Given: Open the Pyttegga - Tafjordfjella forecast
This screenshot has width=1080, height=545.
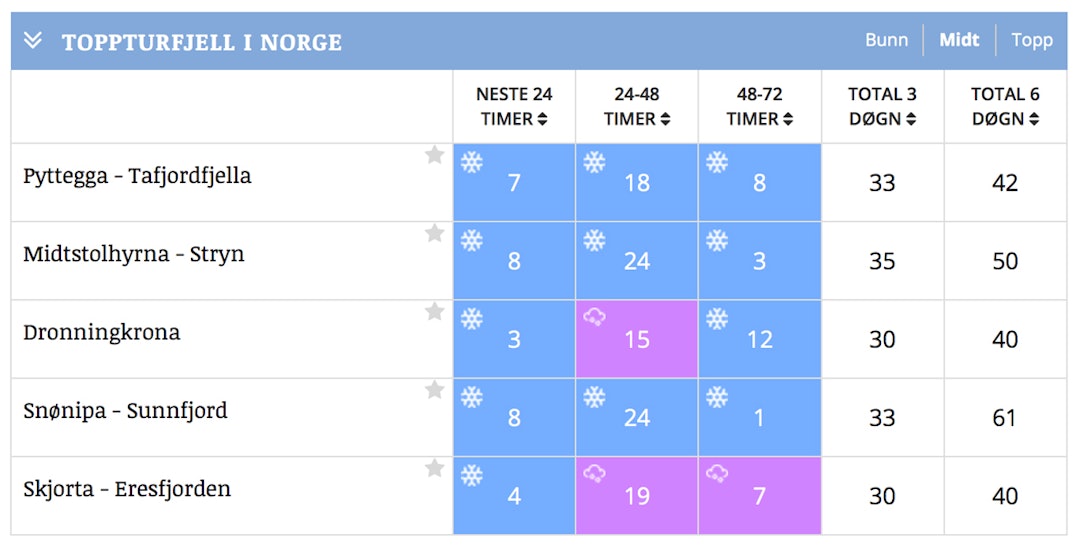Looking at the screenshot, I should pyautogui.click(x=137, y=176).
